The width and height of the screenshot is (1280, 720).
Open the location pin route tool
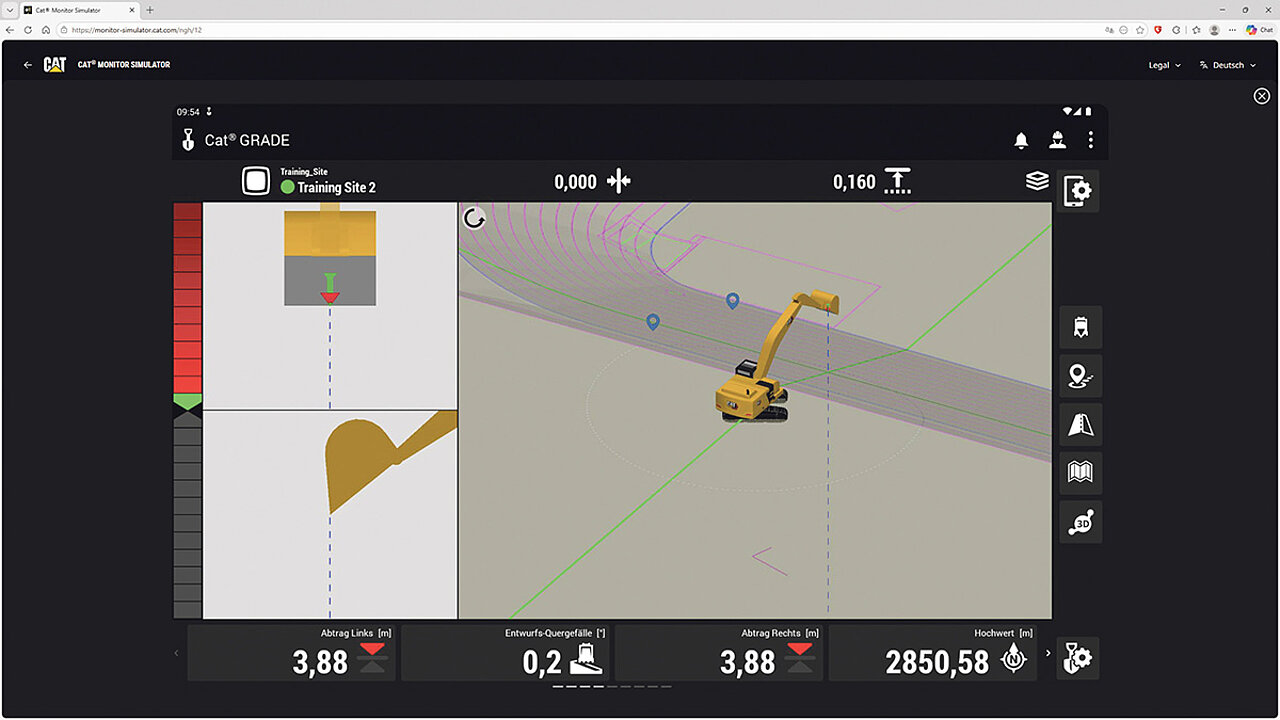[x=1081, y=376]
